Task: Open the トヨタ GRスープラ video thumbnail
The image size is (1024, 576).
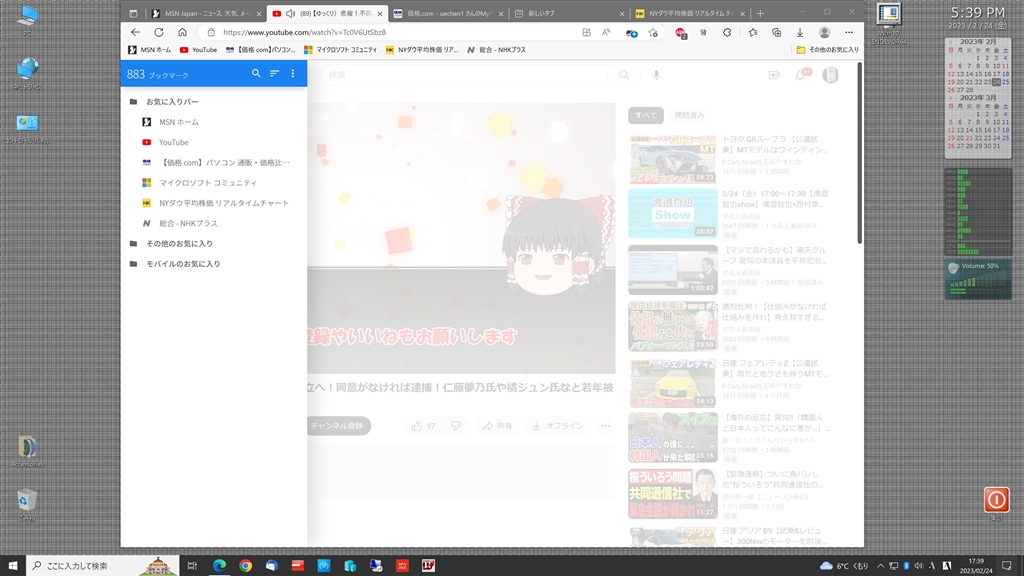Action: 673,159
